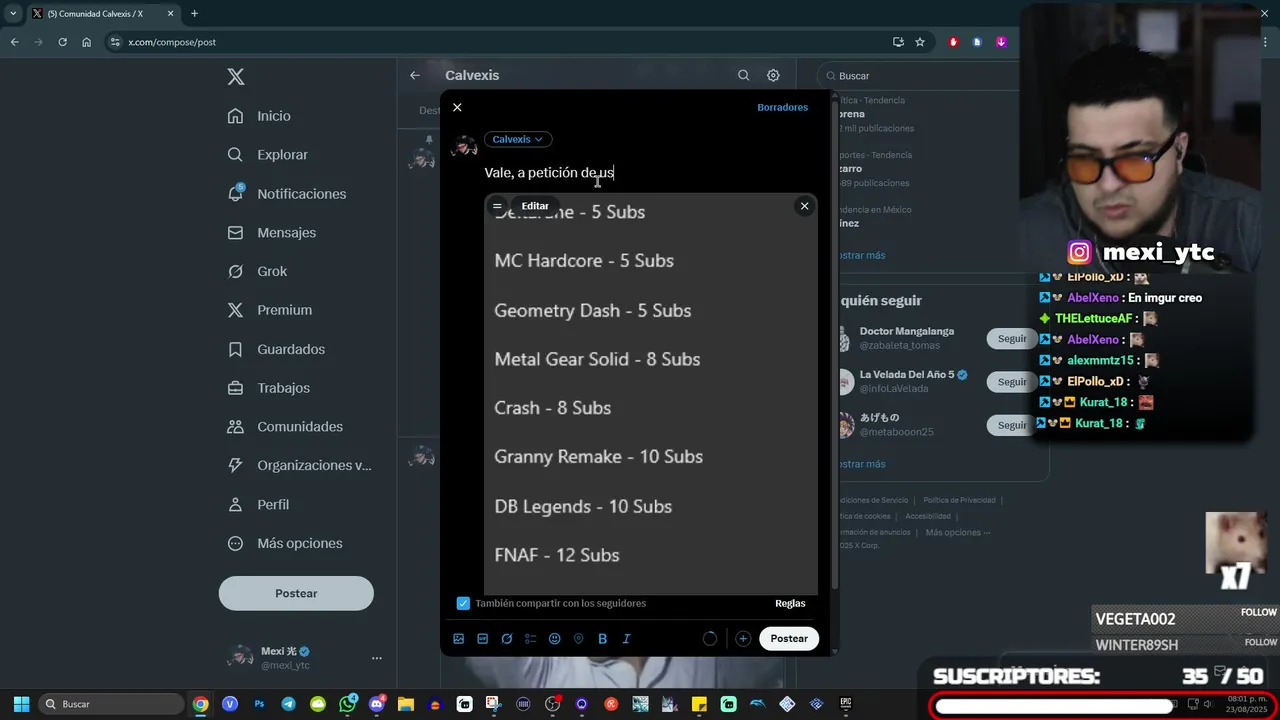1280x720 pixels.
Task: Add media image to post
Action: click(x=459, y=639)
